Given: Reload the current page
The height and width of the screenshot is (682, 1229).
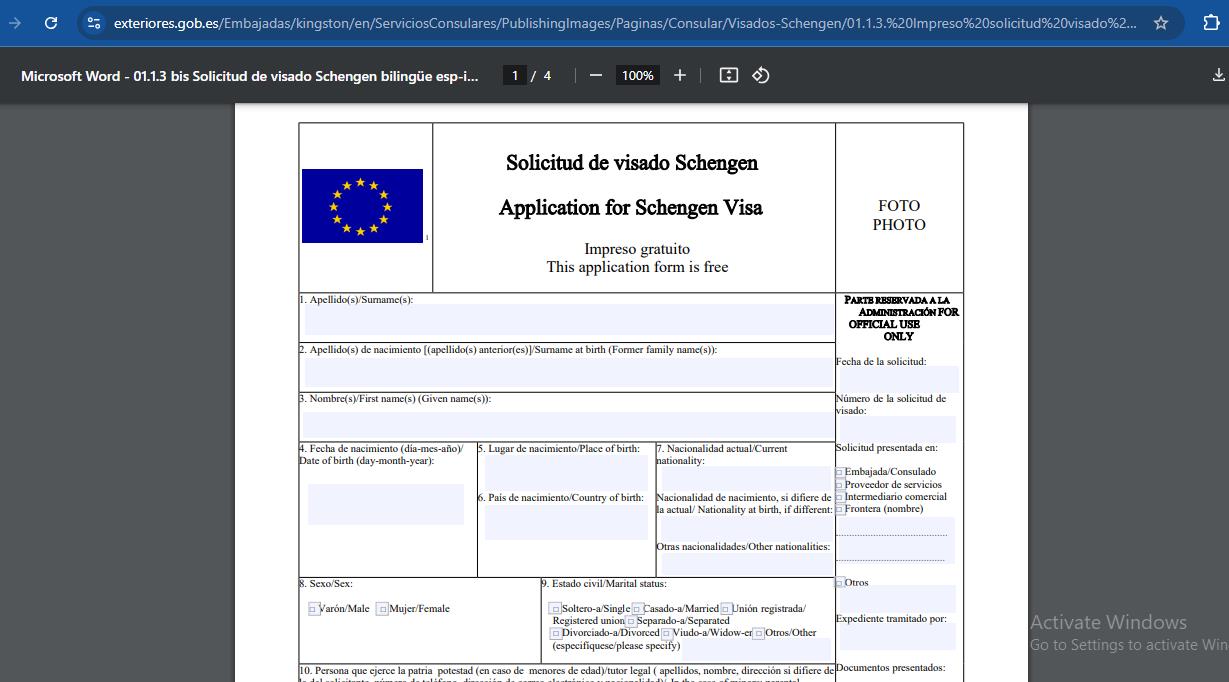Looking at the screenshot, I should point(51,22).
